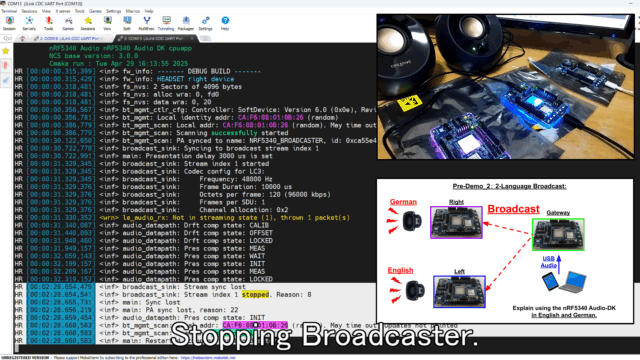Open the Packages toolbar icon
Screen dimensions: 640x360
click(x=186, y=23)
